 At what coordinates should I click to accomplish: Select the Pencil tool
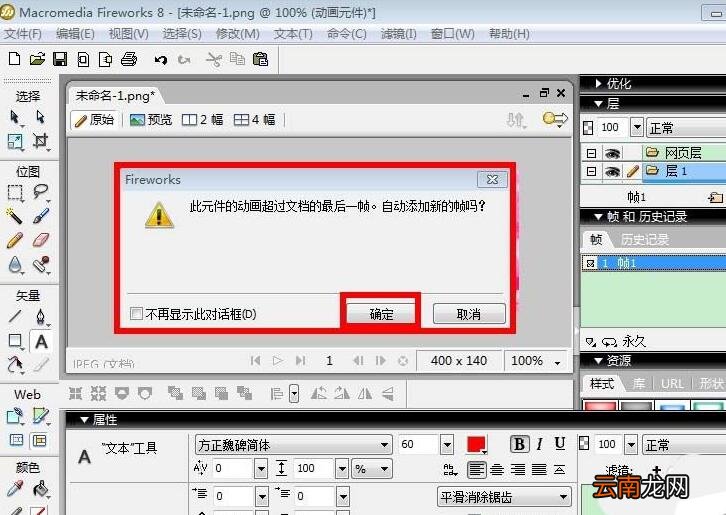point(15,240)
